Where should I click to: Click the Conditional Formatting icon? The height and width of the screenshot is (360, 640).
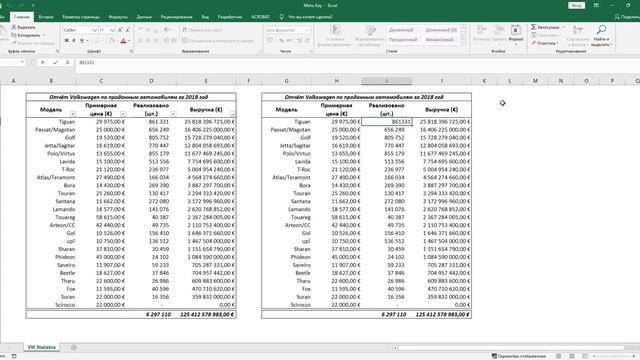point(335,30)
